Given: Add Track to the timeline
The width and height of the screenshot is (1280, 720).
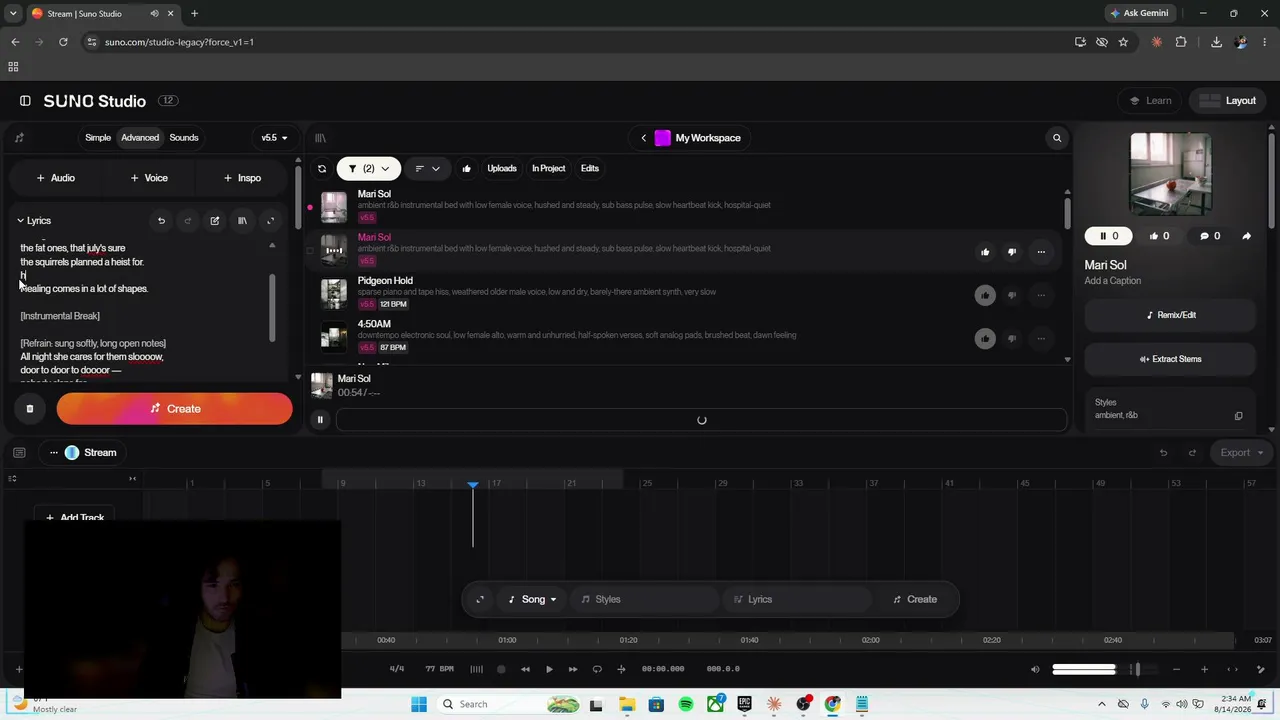Looking at the screenshot, I should (75, 518).
